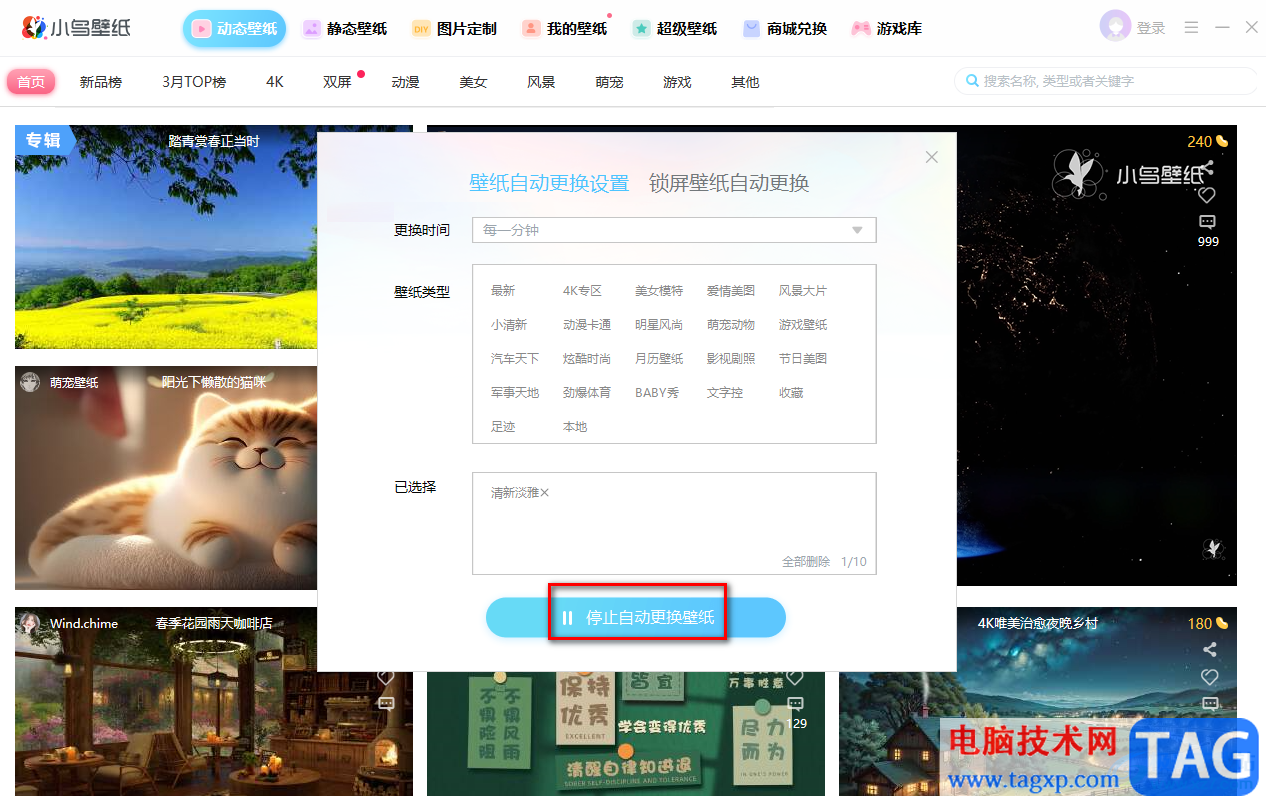Choose the 炫酷时尚 wallpaper type
1266x800 pixels.
click(587, 359)
